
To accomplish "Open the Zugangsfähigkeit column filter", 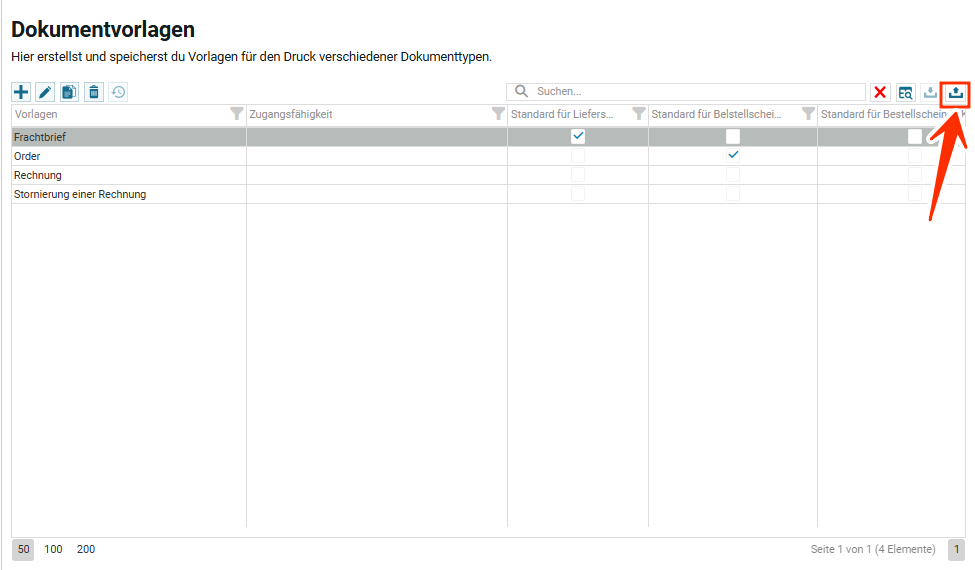I will [498, 114].
